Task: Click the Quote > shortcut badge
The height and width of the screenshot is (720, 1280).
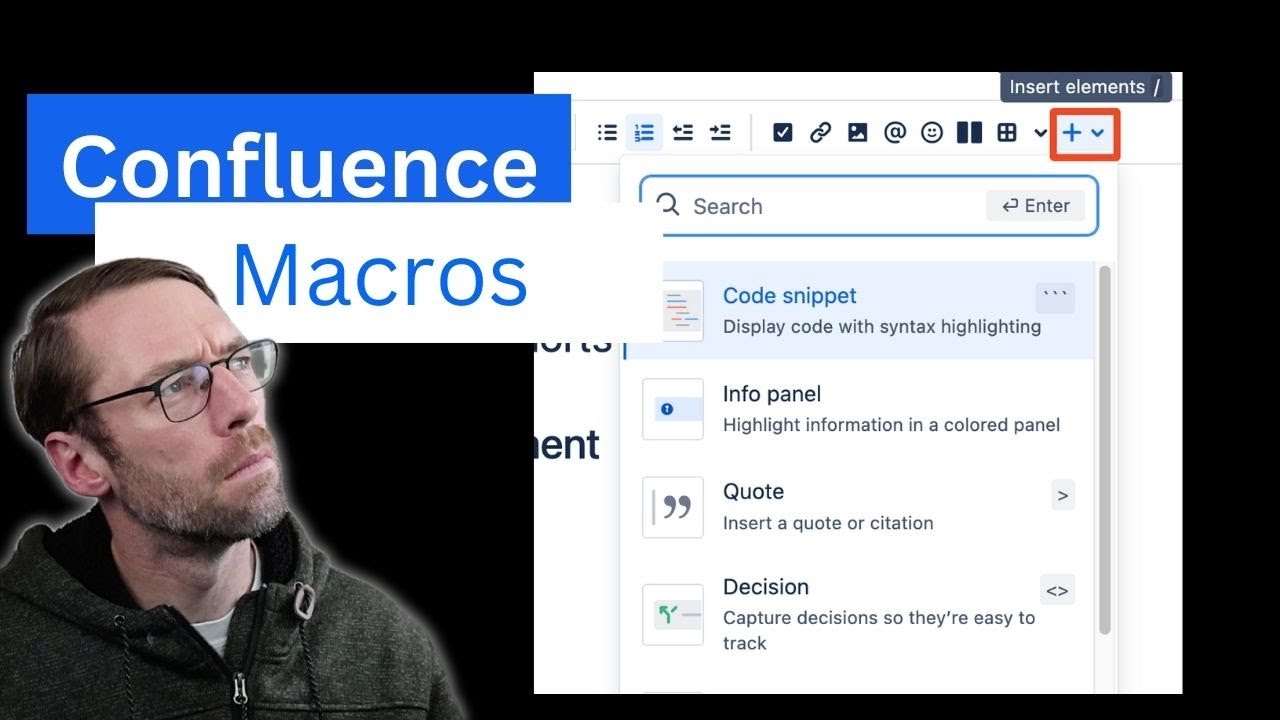Action: (1063, 495)
